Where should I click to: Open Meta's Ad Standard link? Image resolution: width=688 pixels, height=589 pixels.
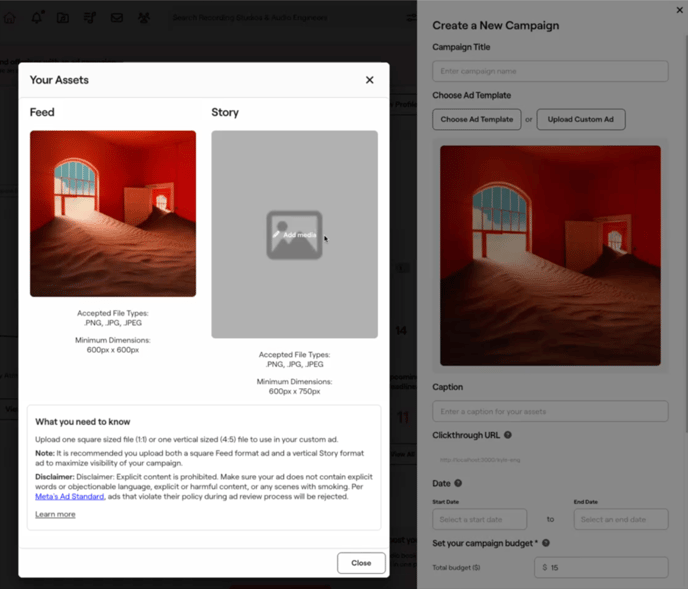pyautogui.click(x=70, y=496)
